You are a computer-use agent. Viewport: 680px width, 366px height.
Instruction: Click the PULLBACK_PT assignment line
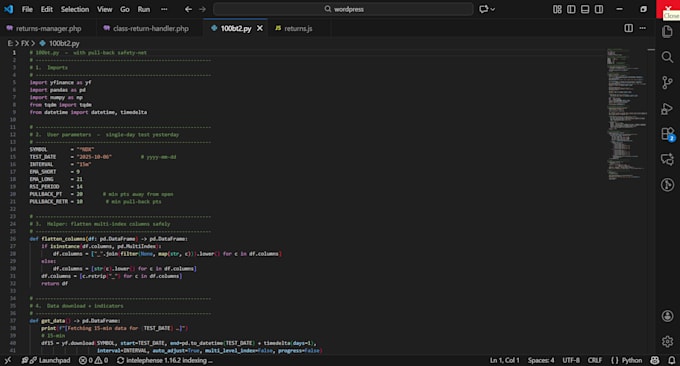pos(101,194)
